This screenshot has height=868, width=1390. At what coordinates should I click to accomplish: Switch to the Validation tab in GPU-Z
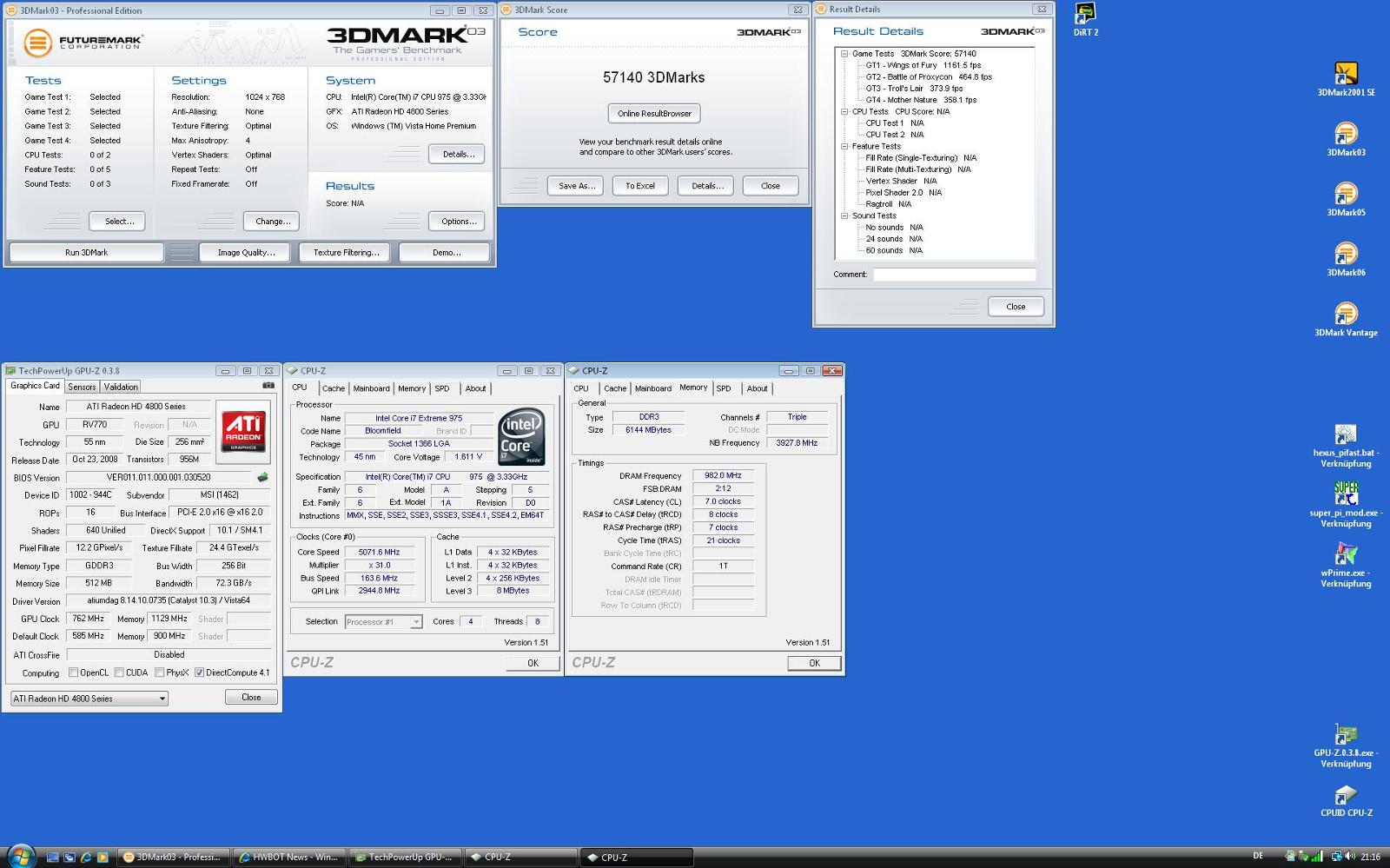121,388
